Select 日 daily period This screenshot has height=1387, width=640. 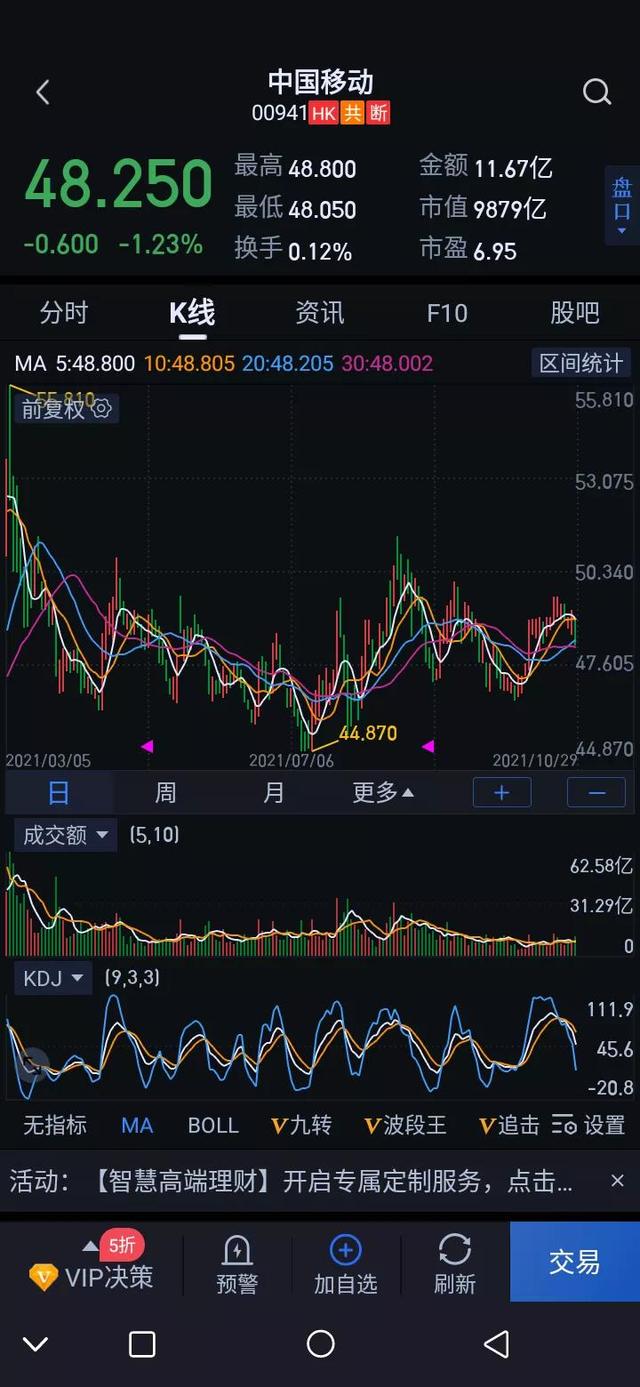pos(59,793)
